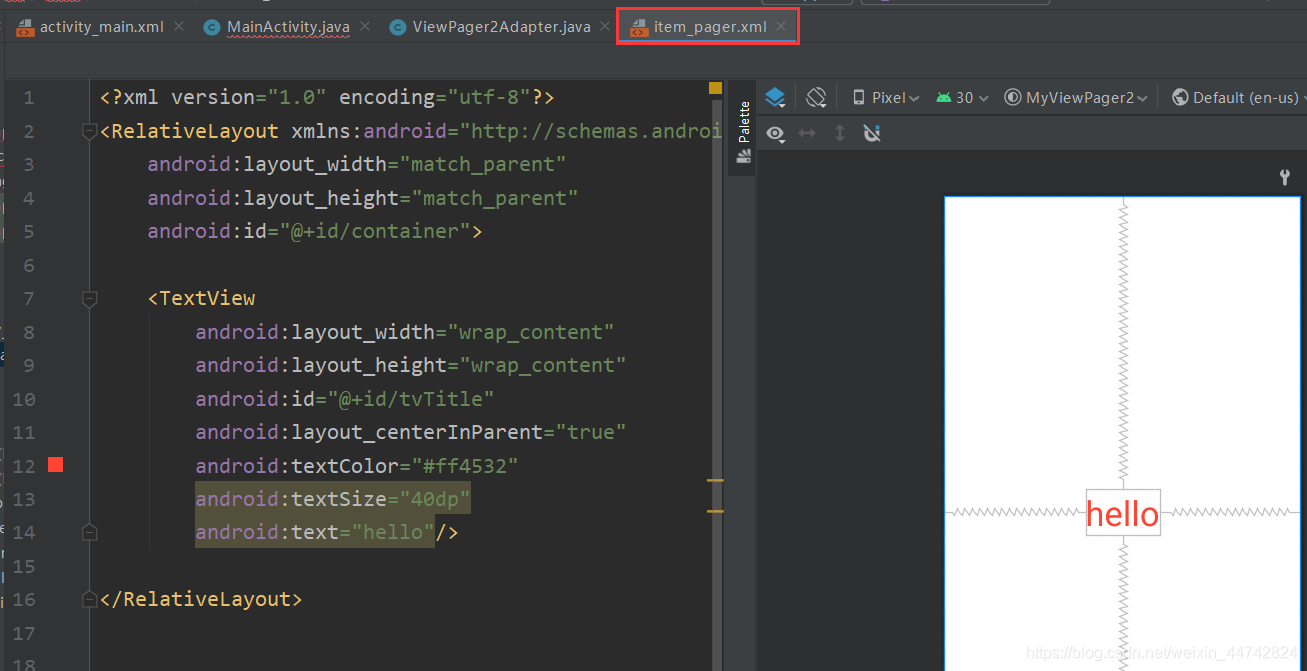The width and height of the screenshot is (1307, 671).
Task: Click the yellow inspection indicator atop scrollbar
Action: [715, 88]
